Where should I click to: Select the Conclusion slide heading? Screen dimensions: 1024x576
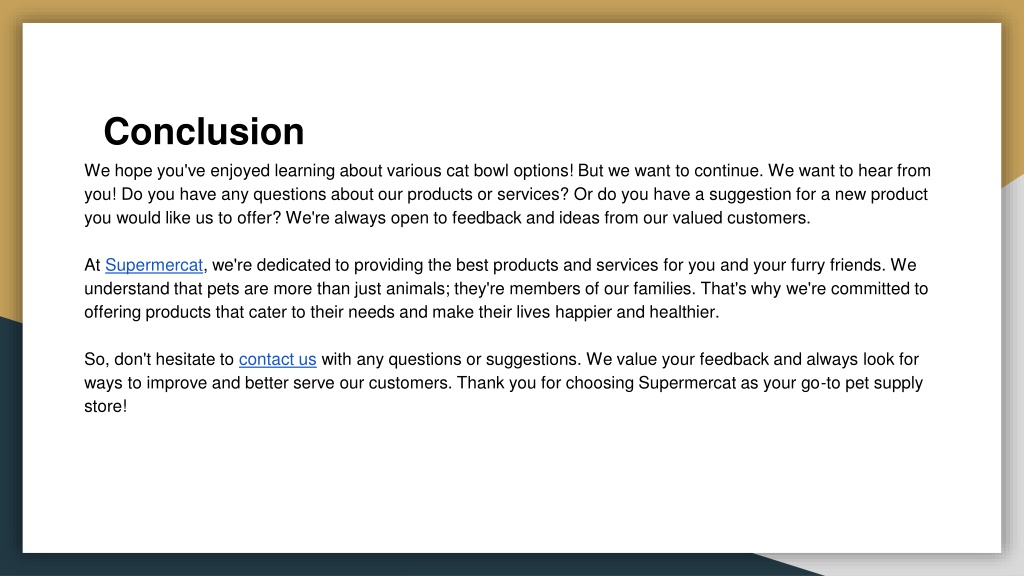pos(204,131)
